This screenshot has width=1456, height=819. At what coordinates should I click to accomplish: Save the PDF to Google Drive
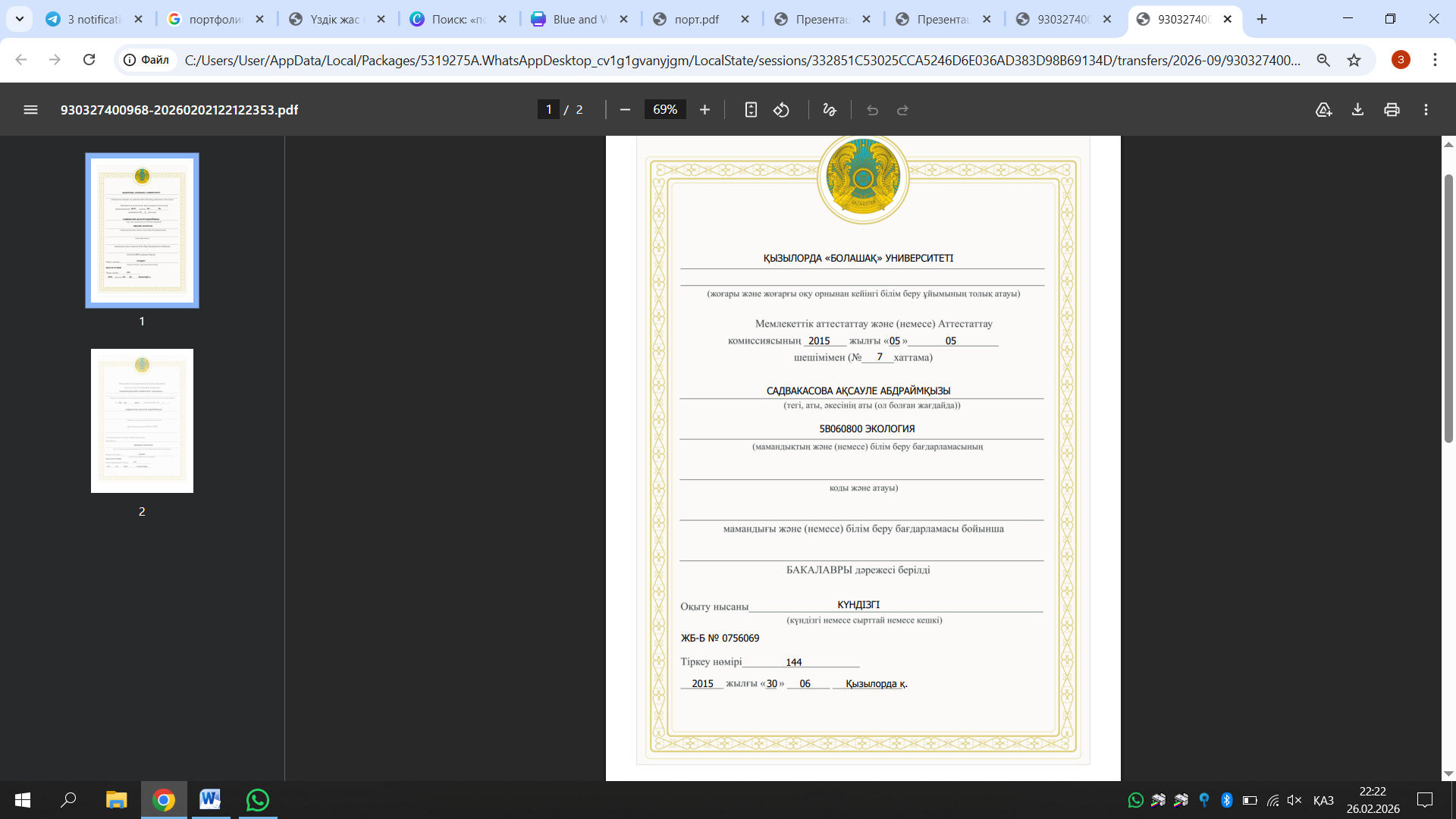(x=1323, y=110)
